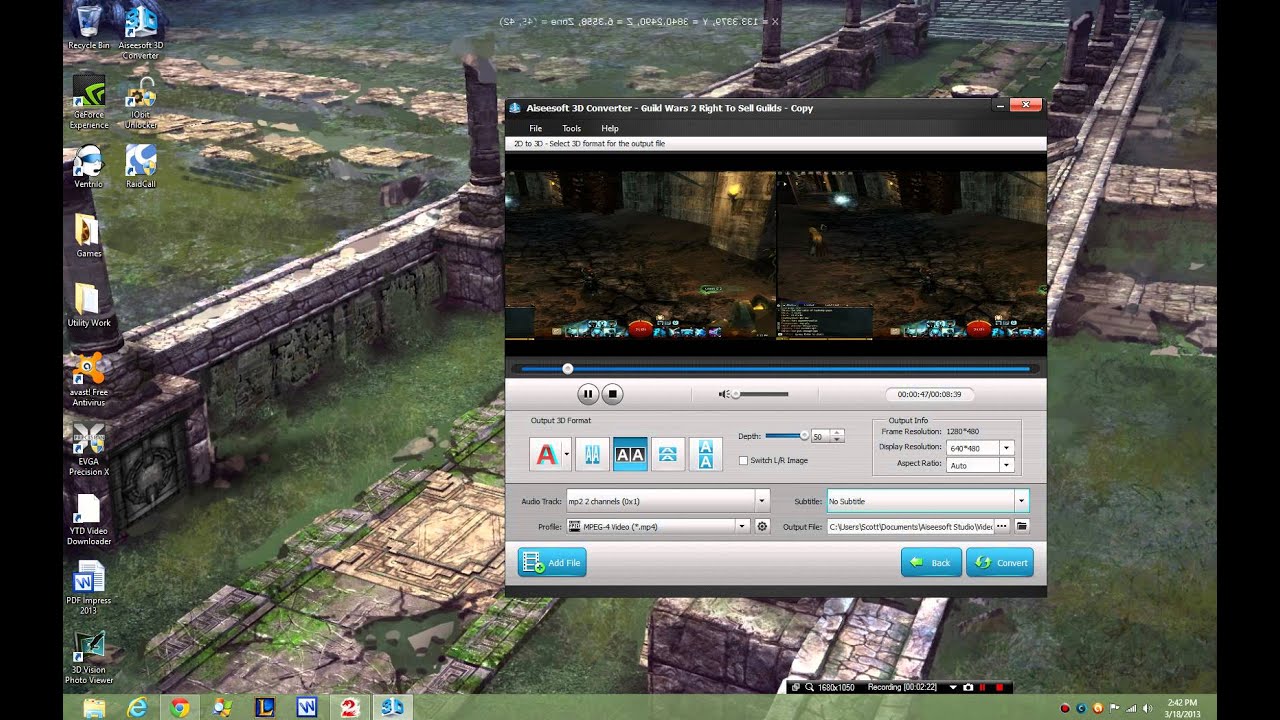Click the left 2D preview frame
Viewport: 1280px width, 720px height.
[x=640, y=255]
